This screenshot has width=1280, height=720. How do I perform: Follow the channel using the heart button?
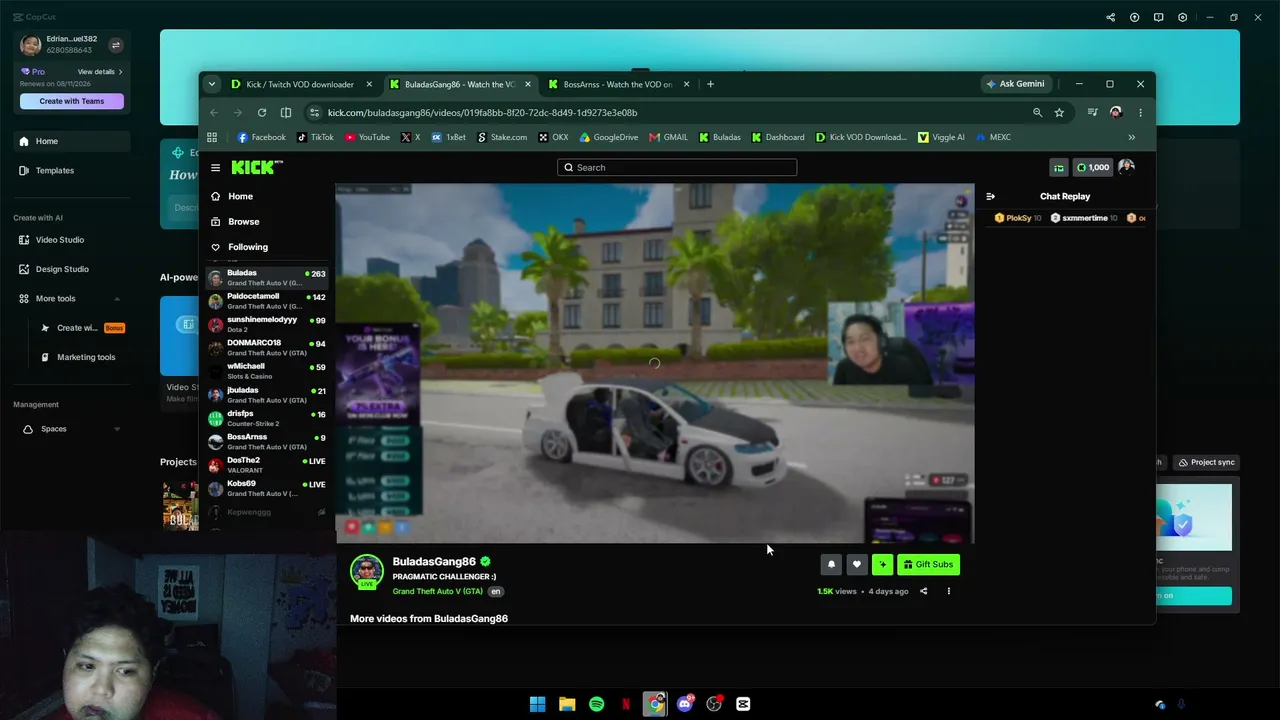pos(856,565)
